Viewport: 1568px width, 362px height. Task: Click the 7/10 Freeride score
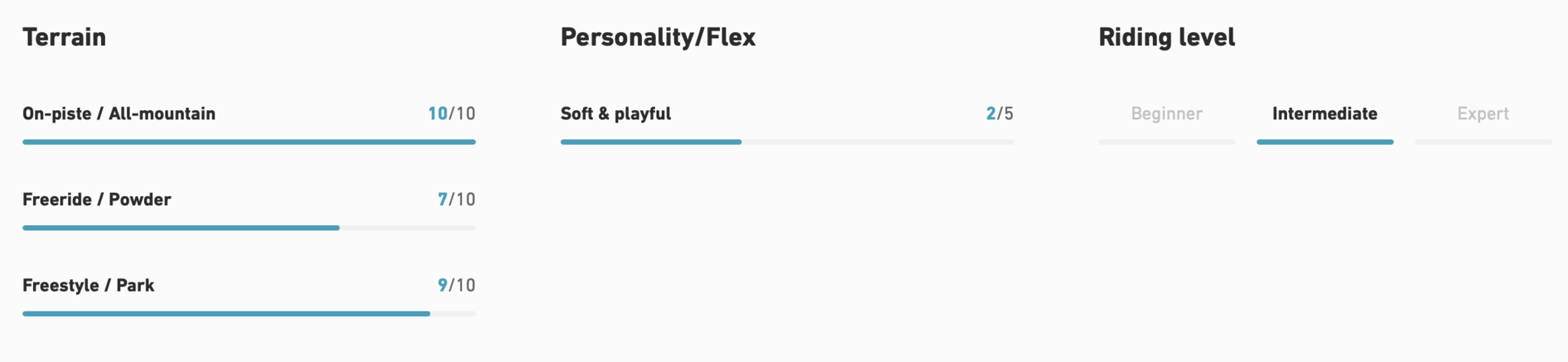[456, 200]
